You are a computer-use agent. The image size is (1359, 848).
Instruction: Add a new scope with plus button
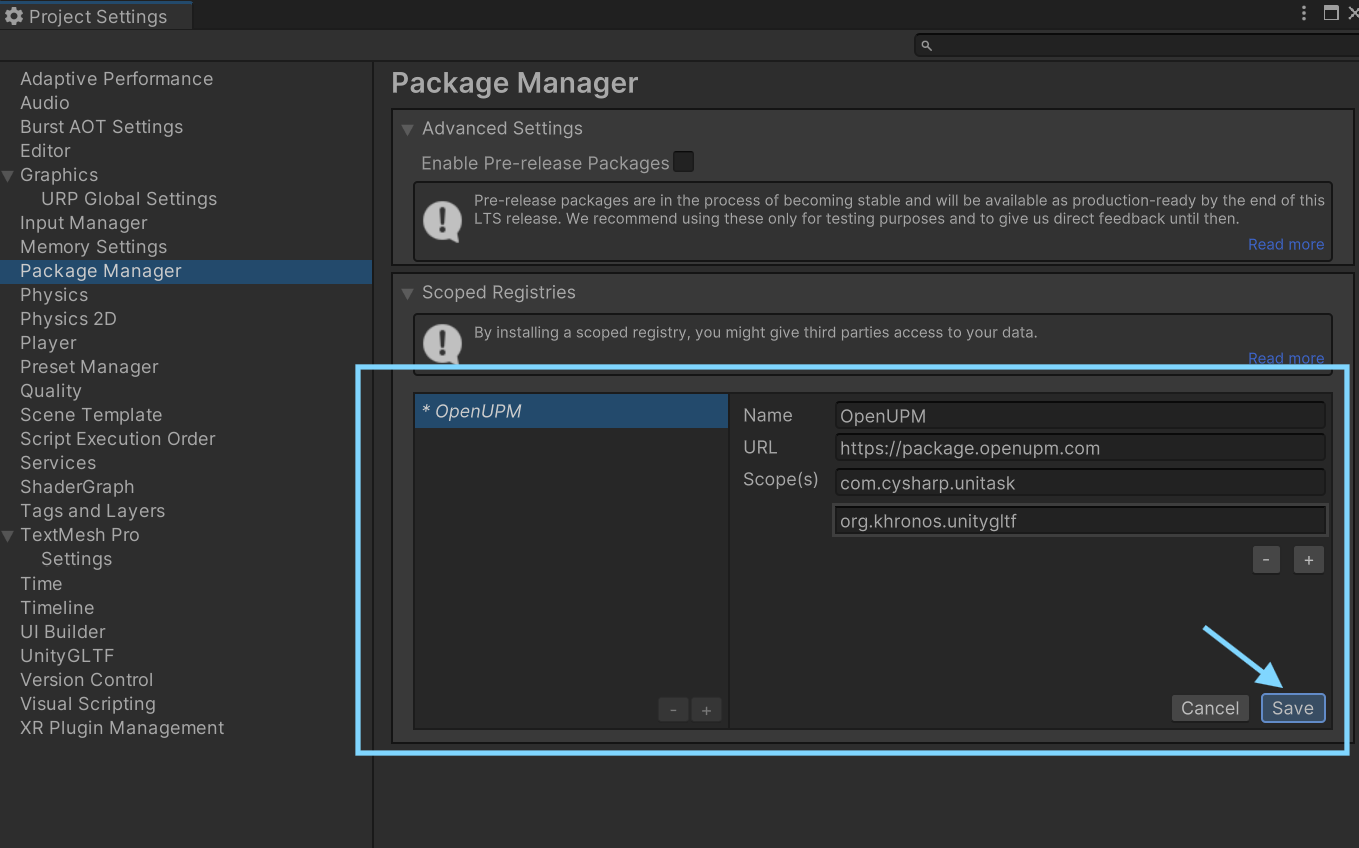1308,560
